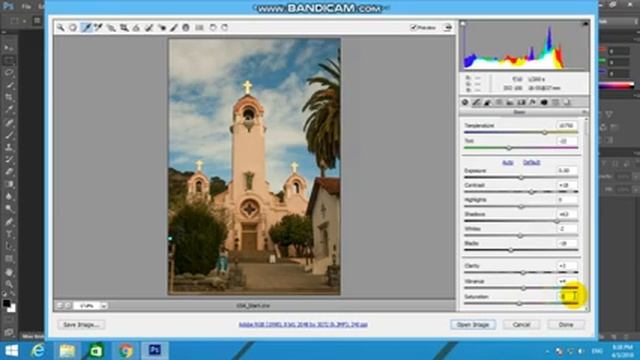The width and height of the screenshot is (640, 360).
Task: Click the zoom in plus button
Action: click(68, 306)
